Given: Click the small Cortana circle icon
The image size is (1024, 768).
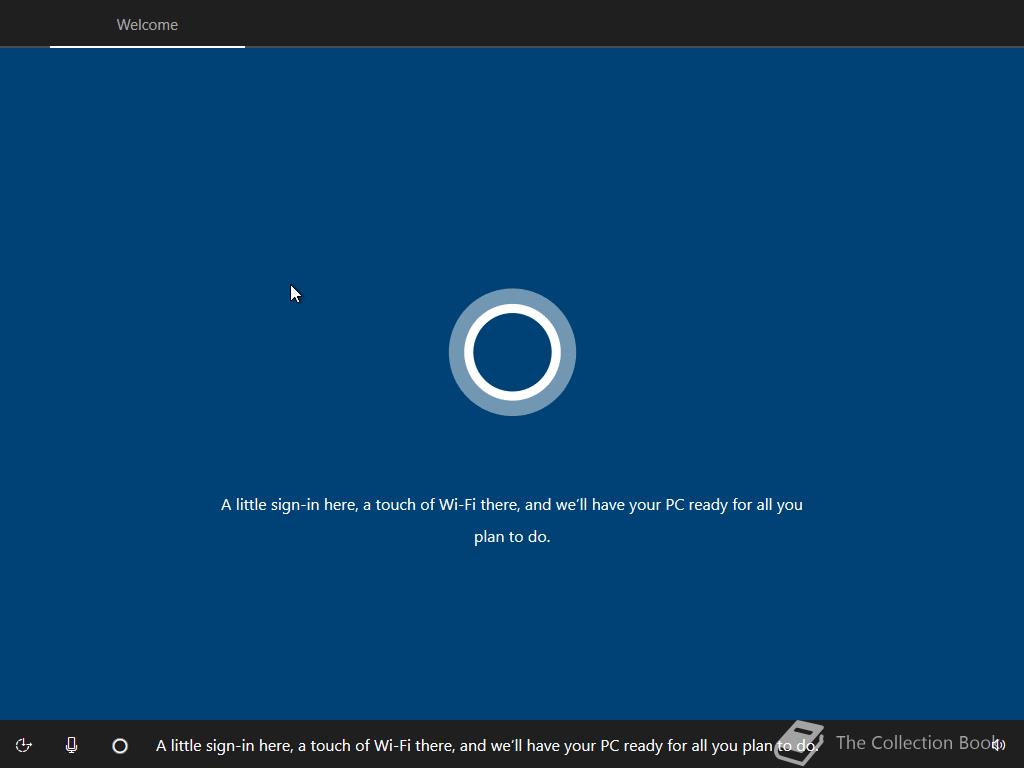Looking at the screenshot, I should [120, 746].
